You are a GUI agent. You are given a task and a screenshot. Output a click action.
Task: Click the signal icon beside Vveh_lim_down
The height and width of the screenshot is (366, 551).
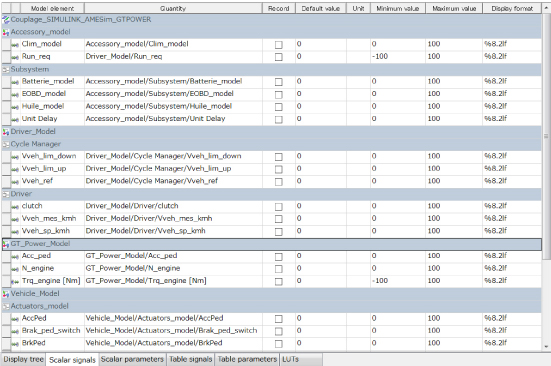click(x=15, y=157)
